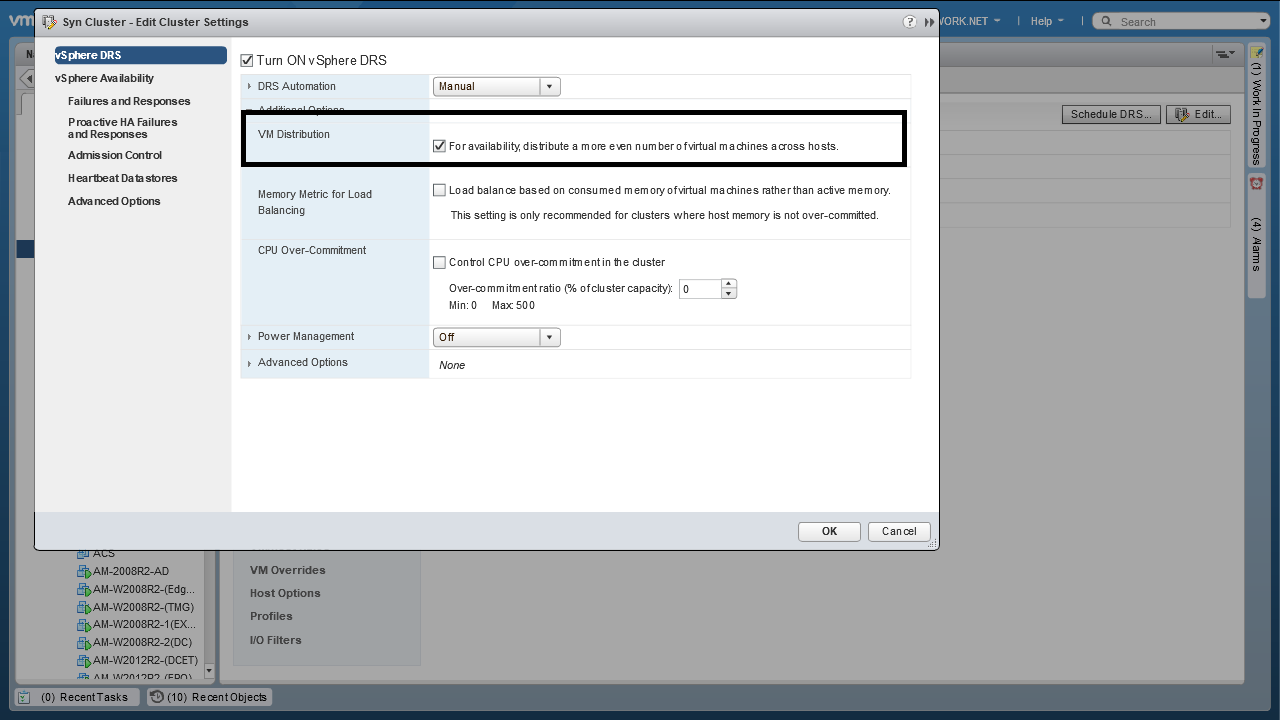Increase over-commitment ratio with up stepper
Image resolution: width=1280 pixels, height=720 pixels.
[x=729, y=284]
